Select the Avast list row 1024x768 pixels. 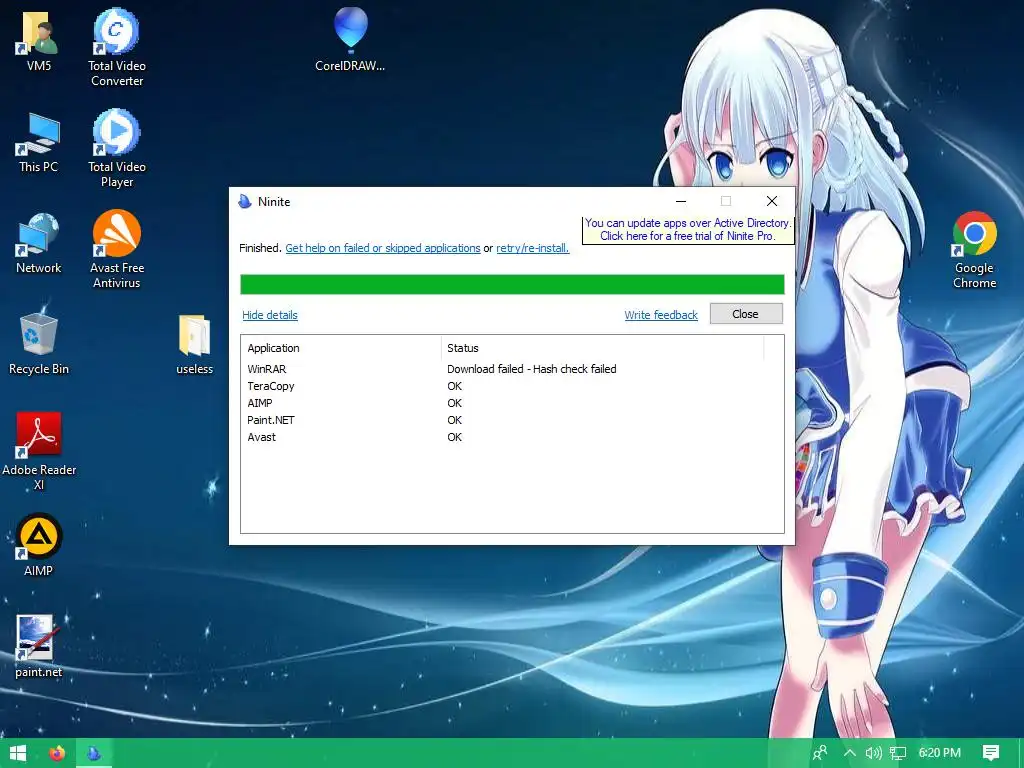(x=512, y=437)
